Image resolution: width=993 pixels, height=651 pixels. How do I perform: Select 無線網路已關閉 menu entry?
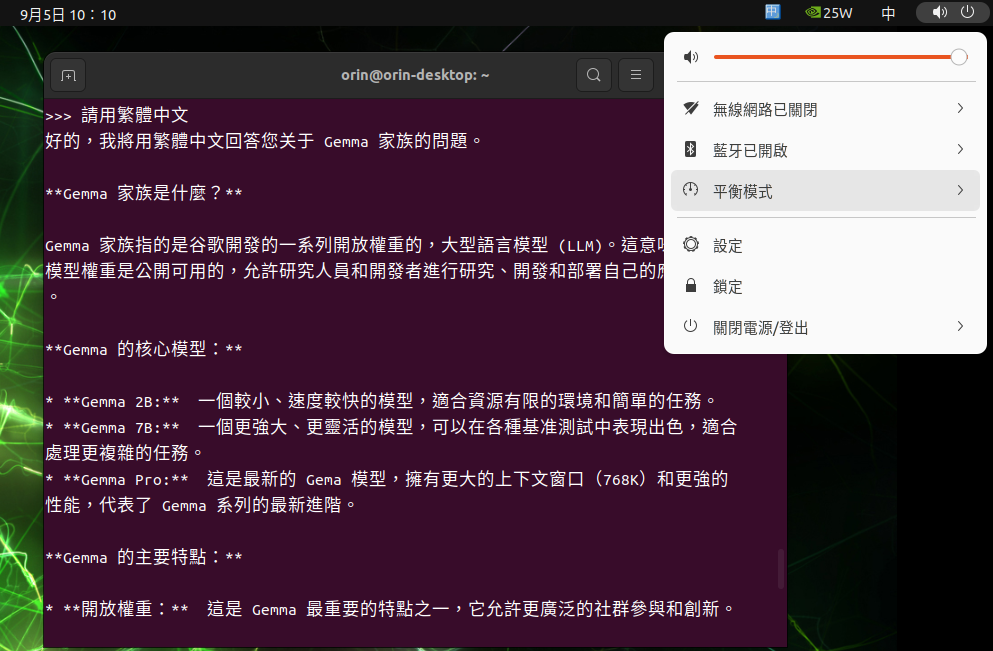825,109
